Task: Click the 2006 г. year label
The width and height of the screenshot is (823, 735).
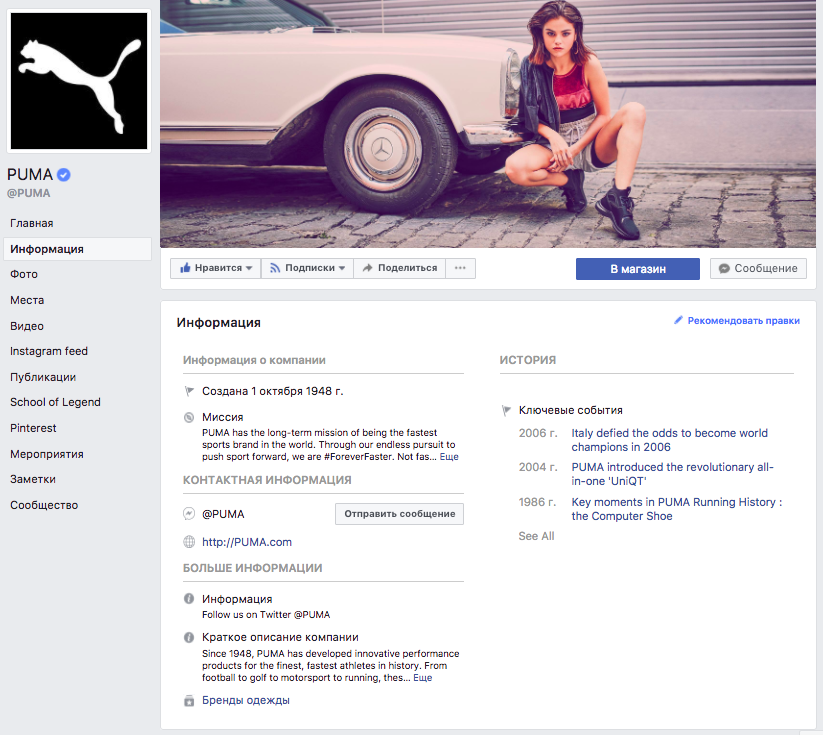Action: tap(538, 433)
